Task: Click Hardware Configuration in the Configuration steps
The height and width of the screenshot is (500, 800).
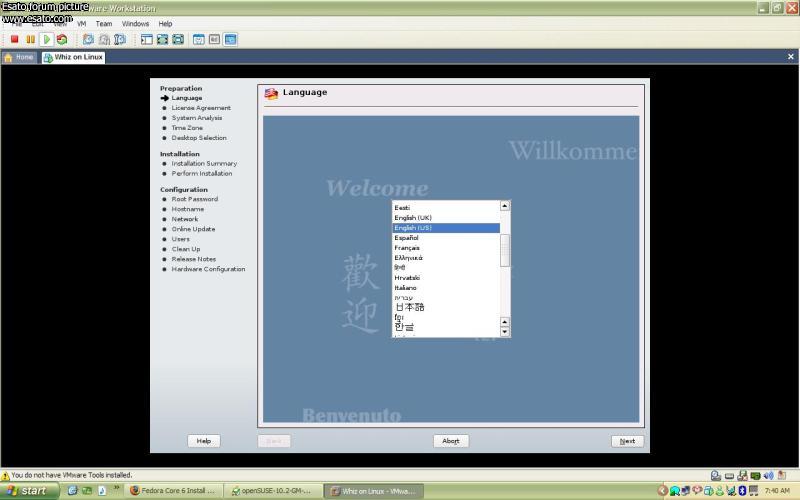Action: click(208, 269)
